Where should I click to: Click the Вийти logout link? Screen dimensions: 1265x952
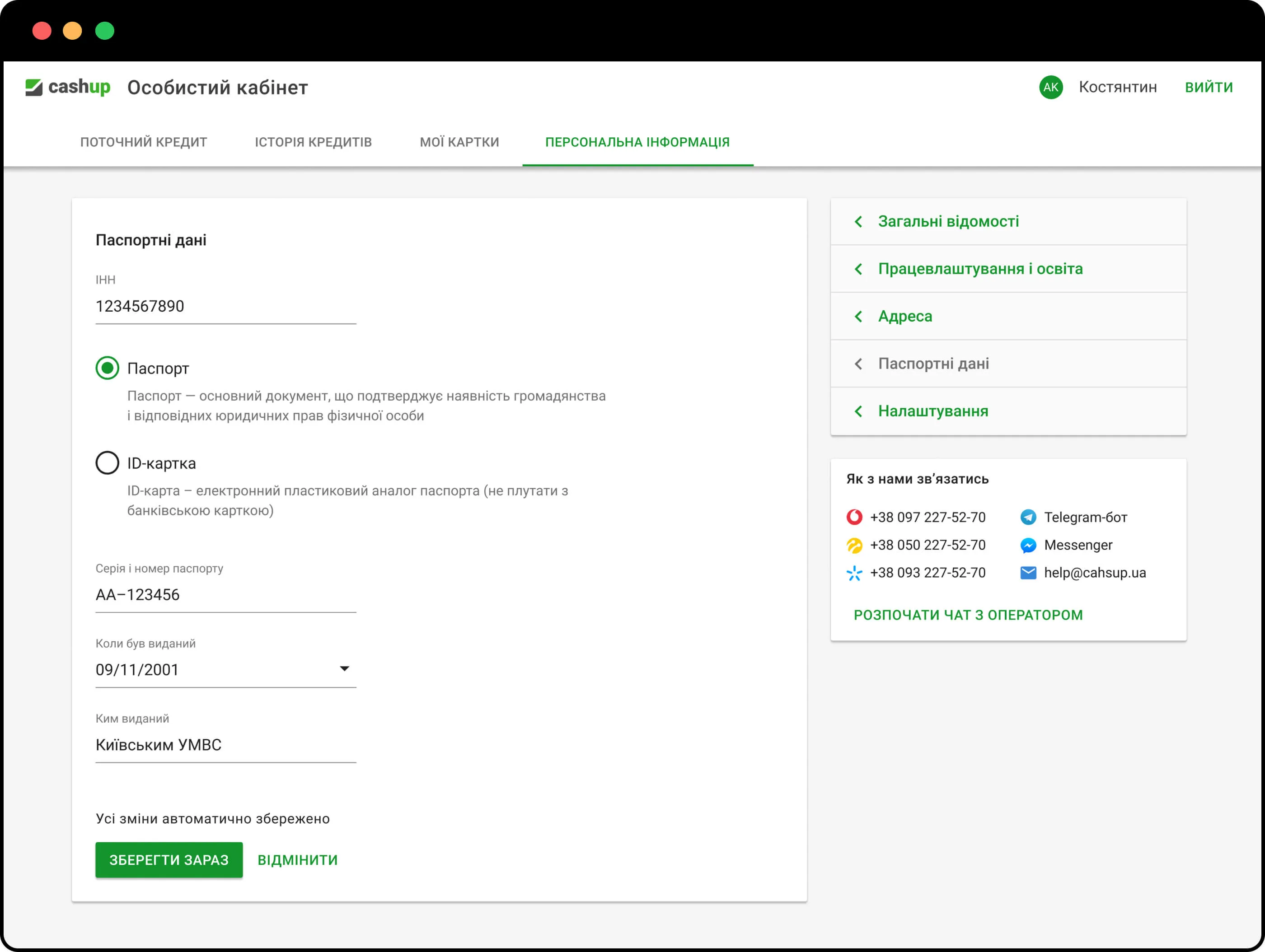1209,88
